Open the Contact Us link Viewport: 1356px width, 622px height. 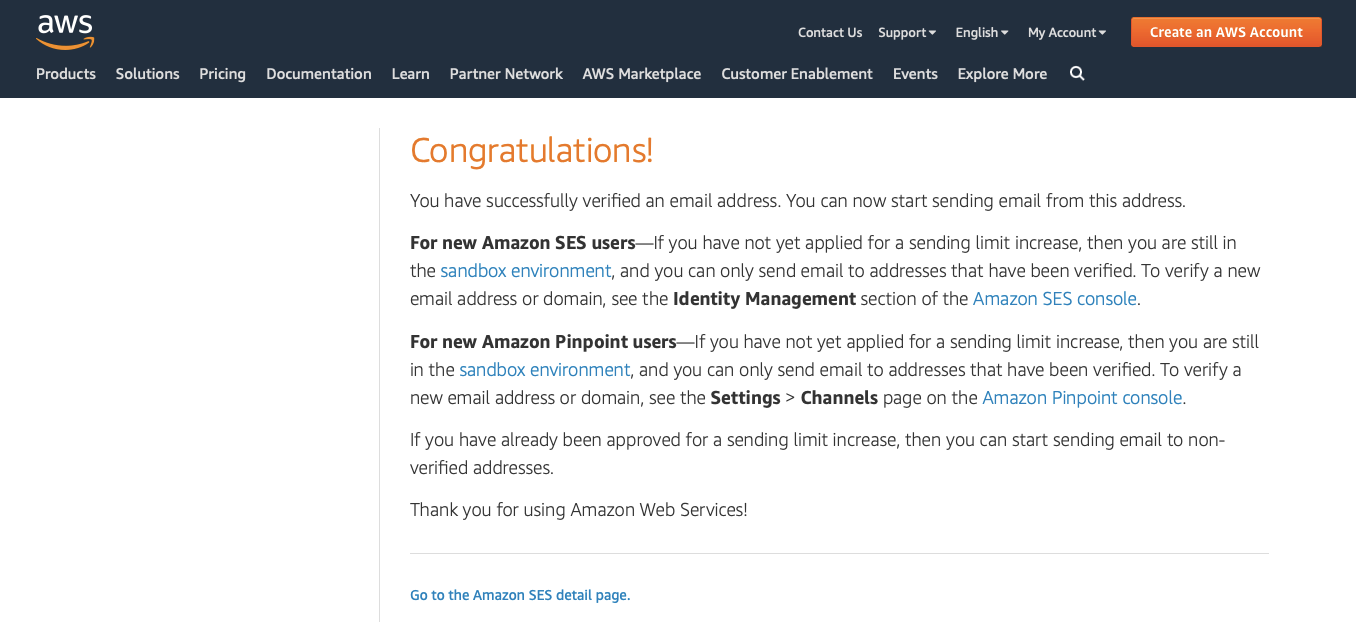coord(829,32)
